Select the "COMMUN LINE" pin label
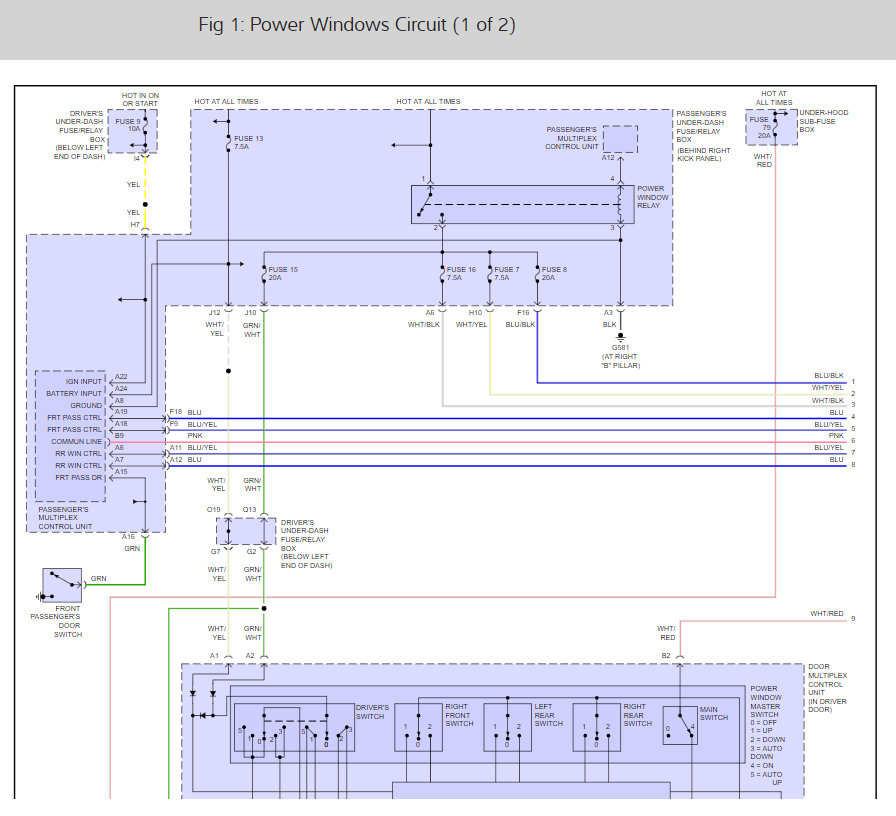Screen dimensions: 896x816 tap(77, 441)
